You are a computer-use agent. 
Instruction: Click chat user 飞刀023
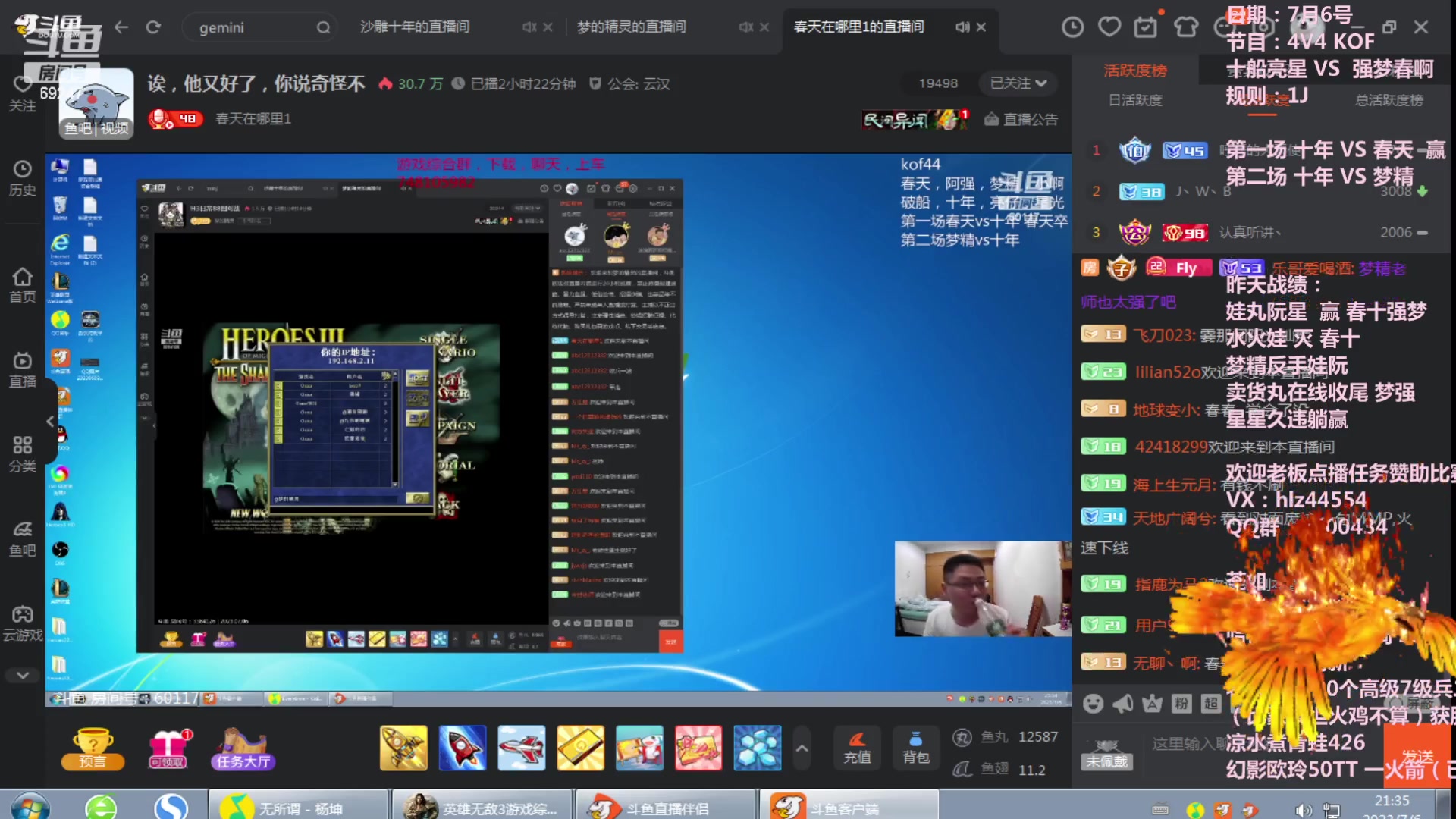[x=1165, y=335]
